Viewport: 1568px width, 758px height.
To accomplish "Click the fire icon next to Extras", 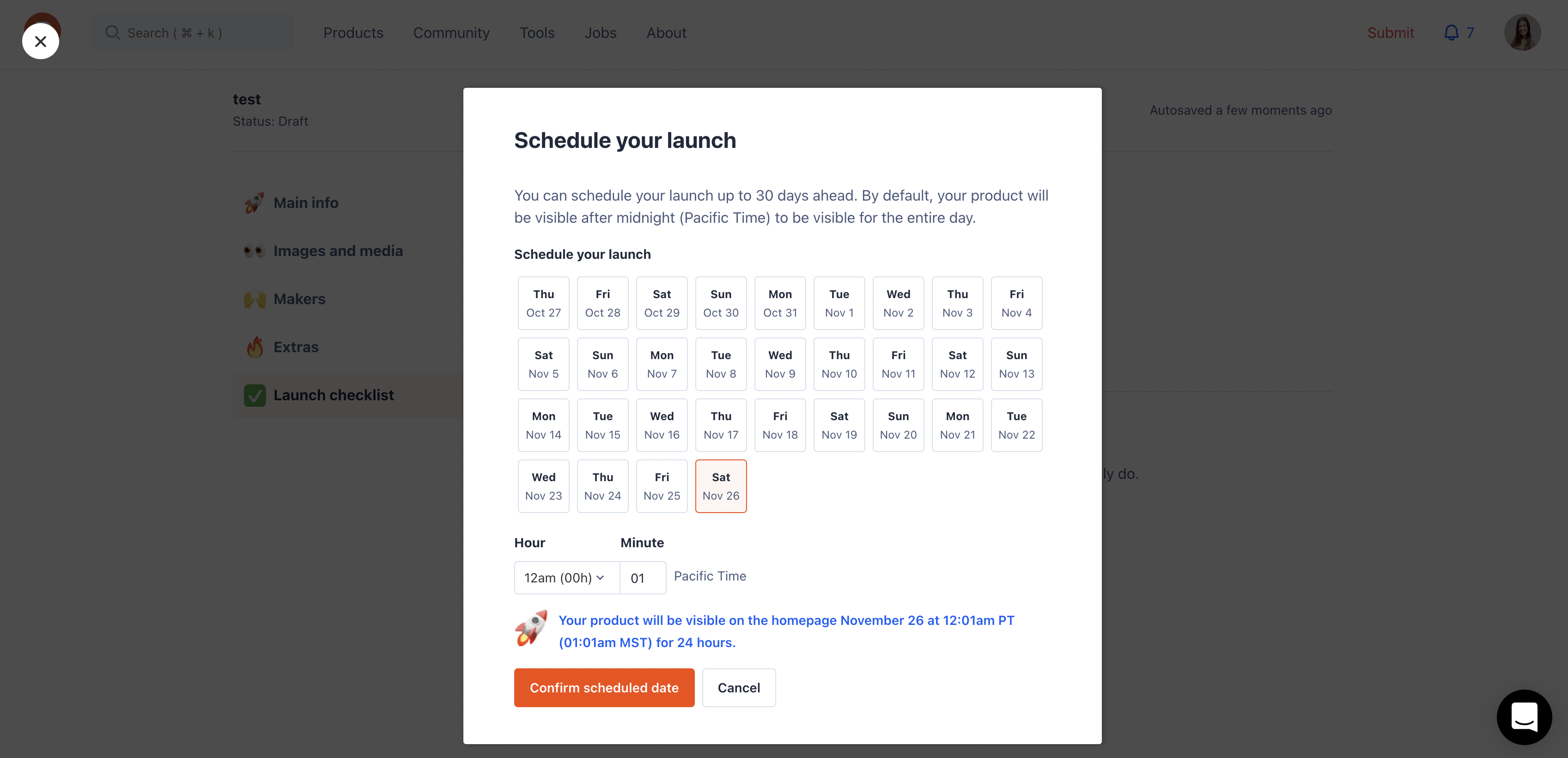I will [255, 347].
